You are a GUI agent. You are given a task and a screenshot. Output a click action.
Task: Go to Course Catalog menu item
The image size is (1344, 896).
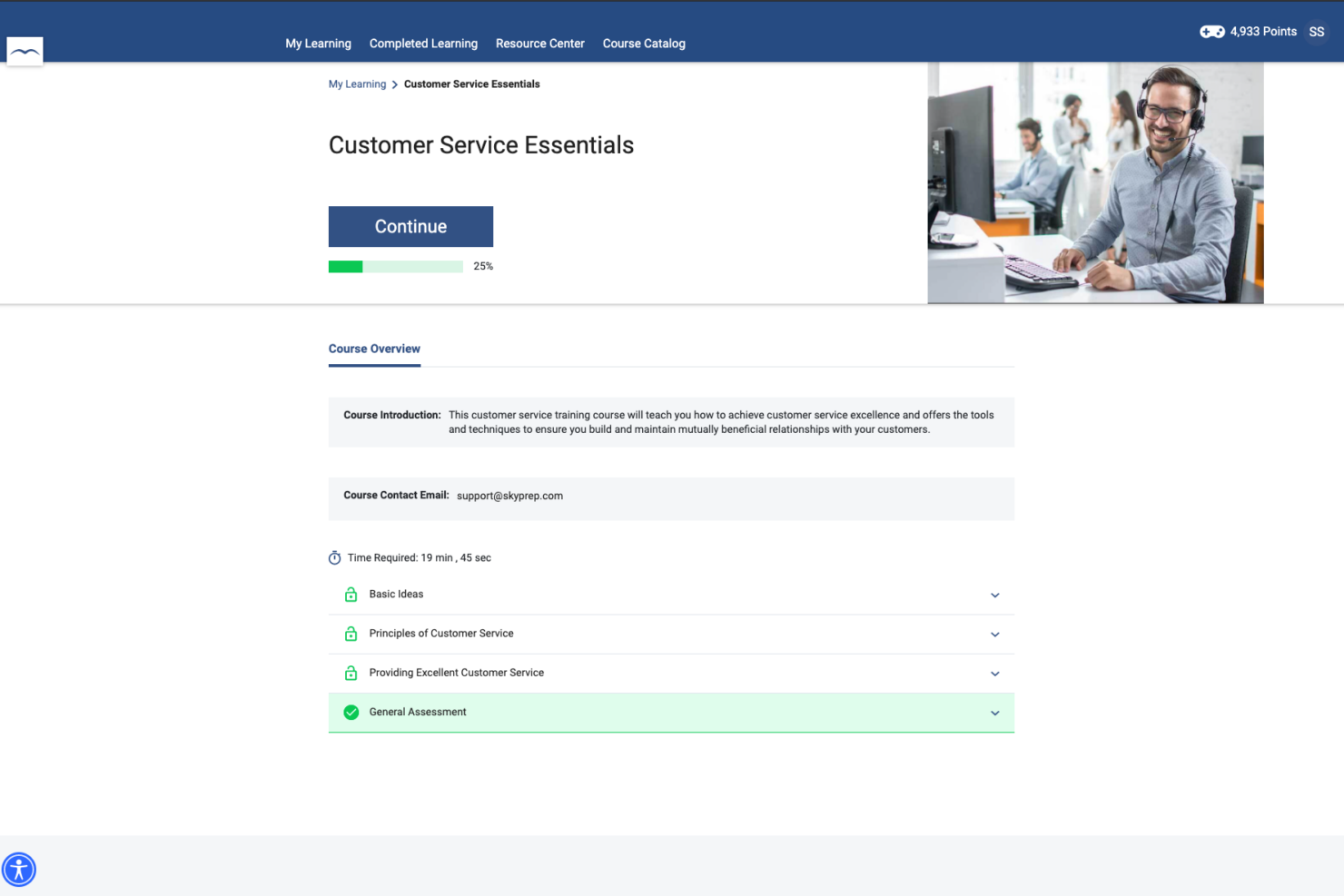tap(644, 44)
